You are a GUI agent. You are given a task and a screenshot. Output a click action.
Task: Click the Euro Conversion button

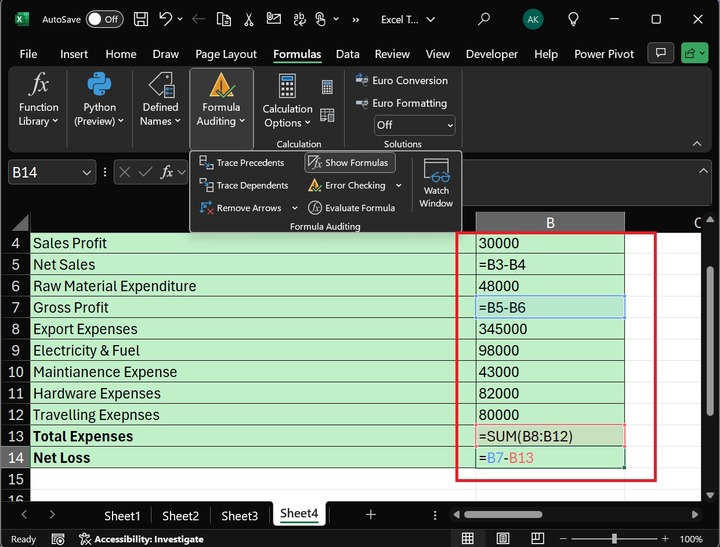click(x=401, y=80)
